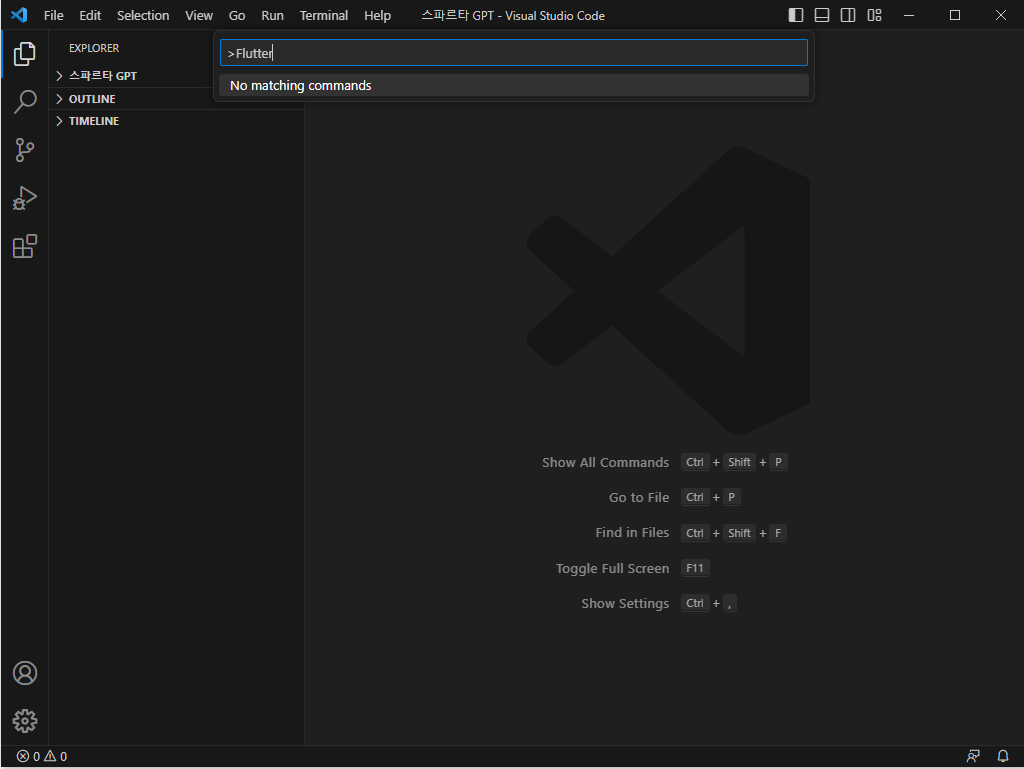The height and width of the screenshot is (769, 1024).
Task: Open the notifications bell icon
Action: point(1002,756)
